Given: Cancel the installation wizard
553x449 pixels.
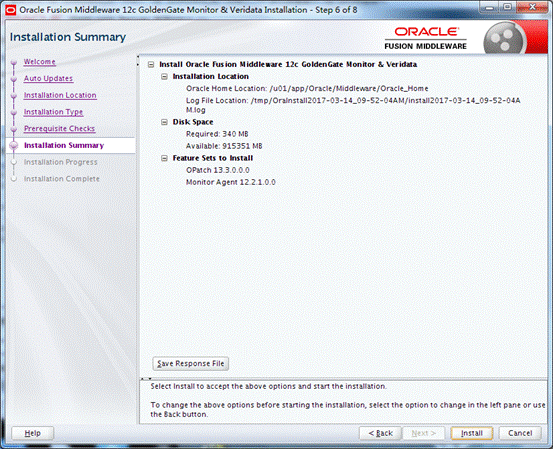Looking at the screenshot, I should (520, 433).
